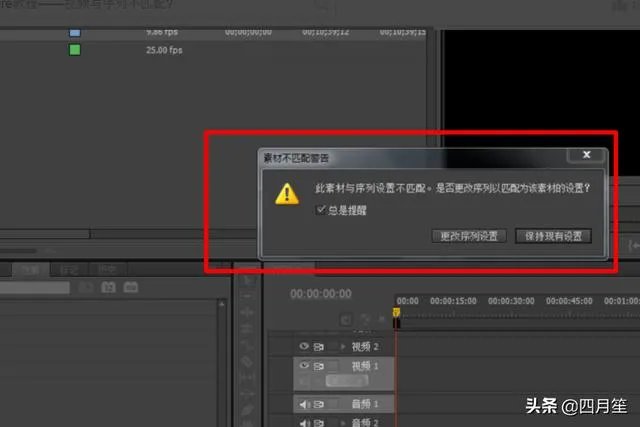This screenshot has width=640, height=427.
Task: Select the 视频 2 track header label
Action: pyautogui.click(x=365, y=347)
